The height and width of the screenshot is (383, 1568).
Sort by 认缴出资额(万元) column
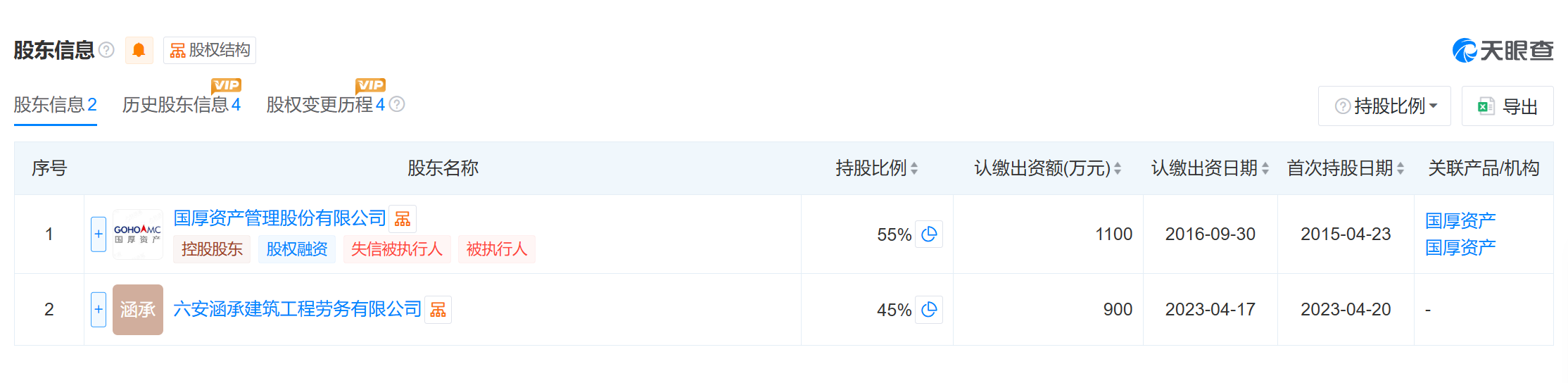tap(1118, 168)
